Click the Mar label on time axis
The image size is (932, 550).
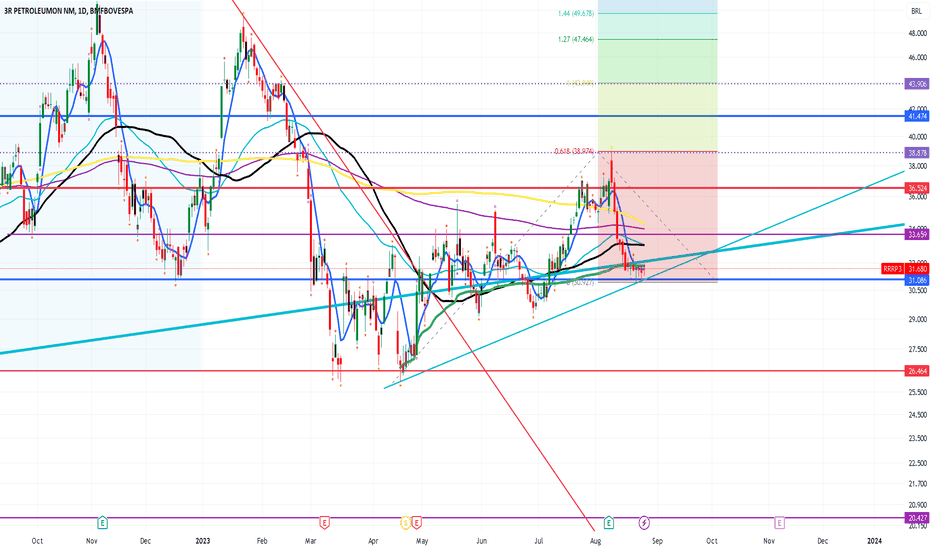click(310, 540)
